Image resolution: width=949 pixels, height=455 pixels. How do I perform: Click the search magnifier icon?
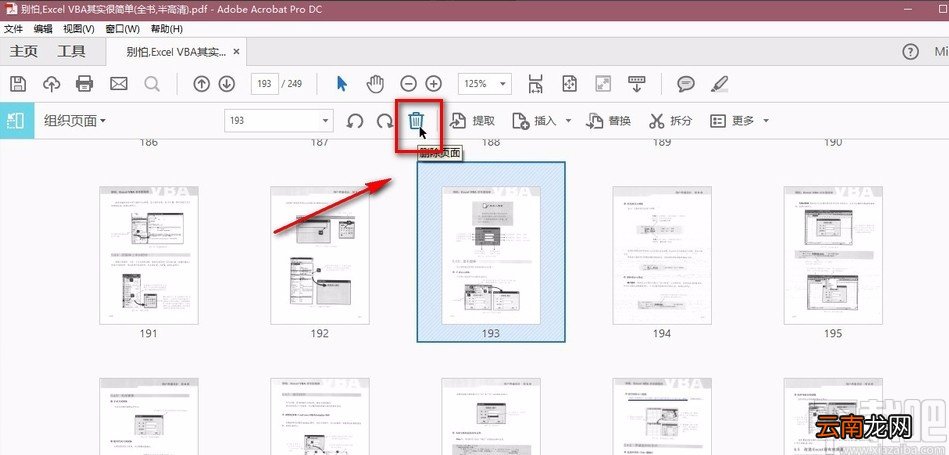coord(152,83)
